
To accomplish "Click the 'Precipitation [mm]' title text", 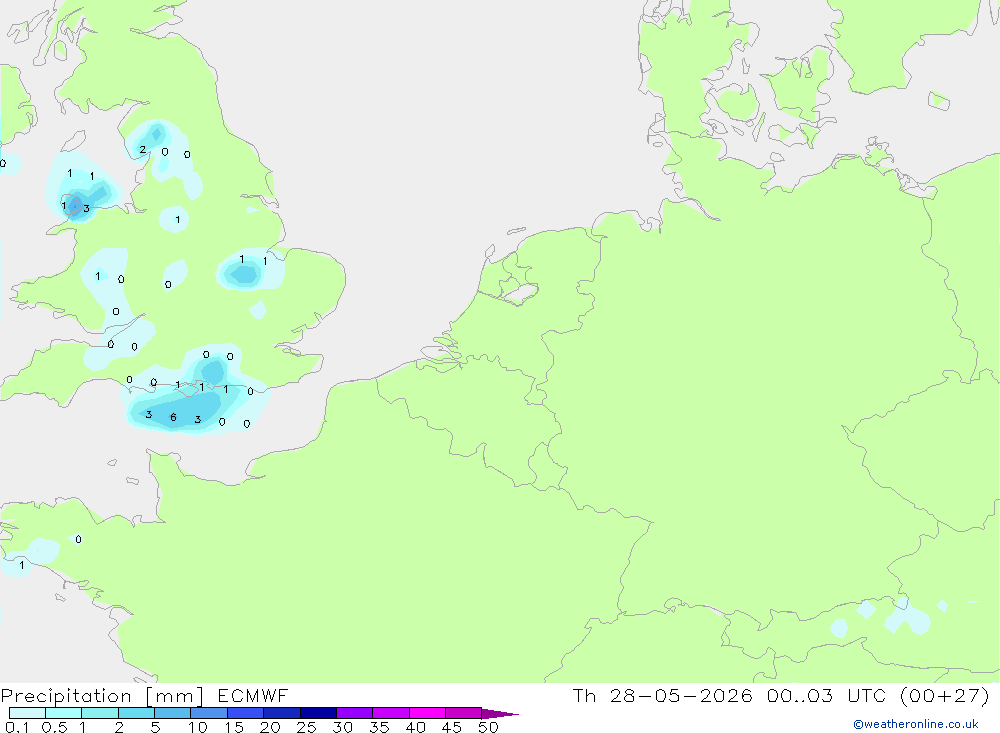I will point(103,696).
